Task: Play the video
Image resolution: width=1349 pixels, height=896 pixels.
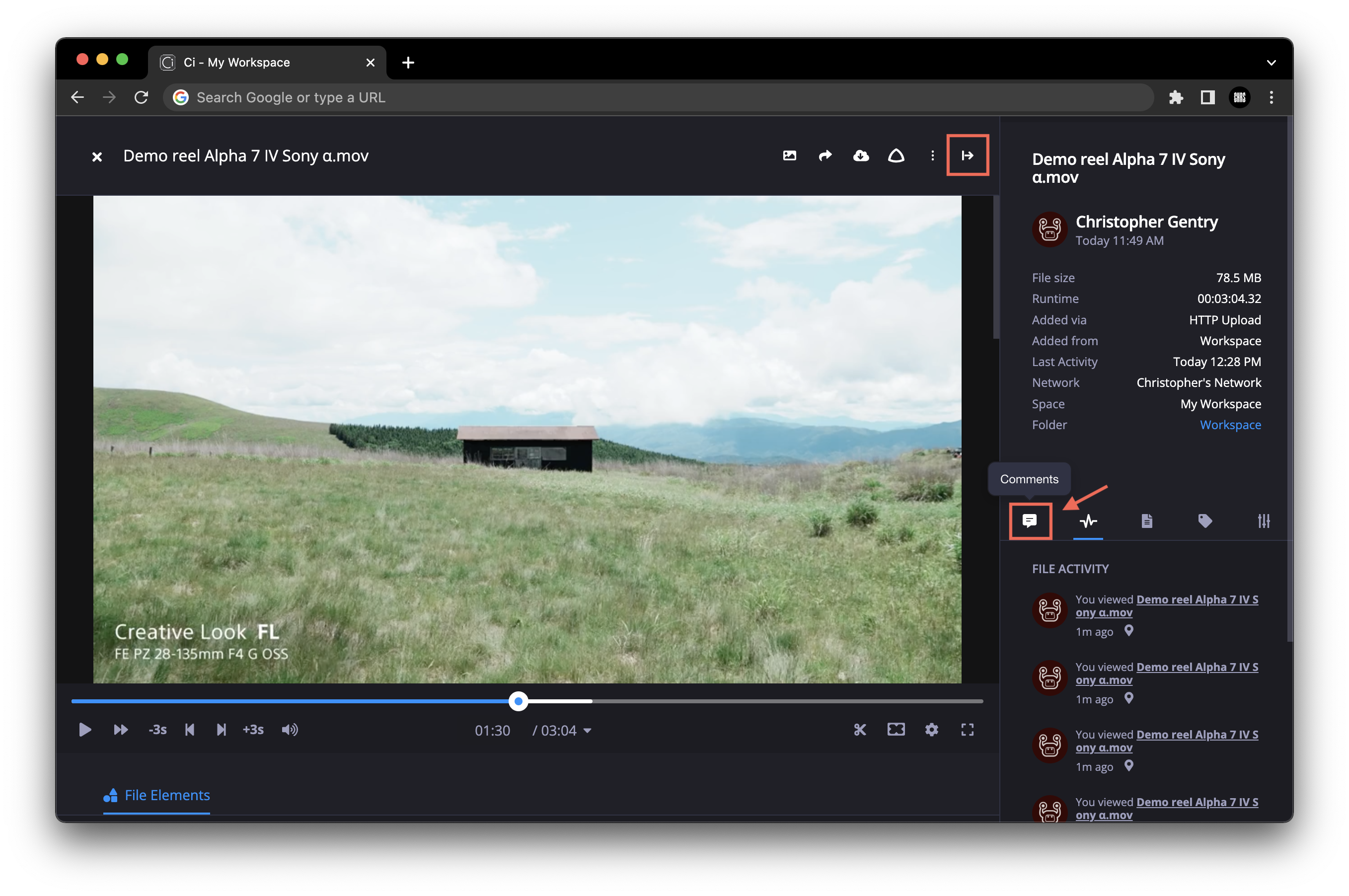Action: click(84, 730)
